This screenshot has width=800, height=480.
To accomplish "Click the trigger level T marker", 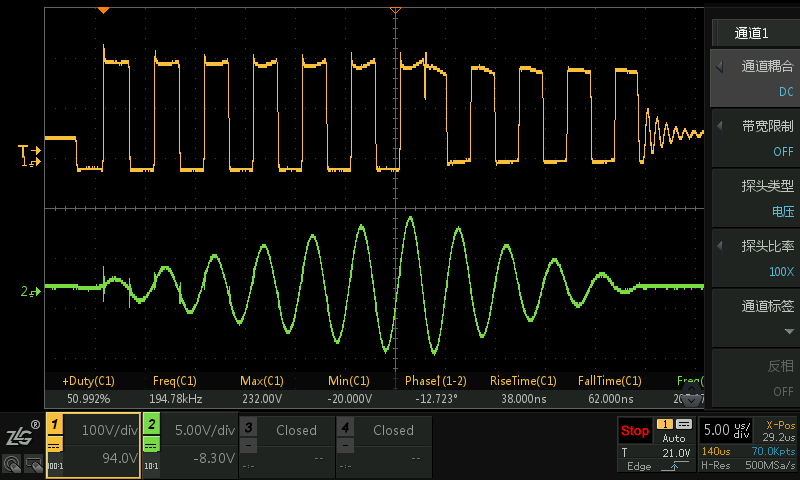I will tap(26, 151).
